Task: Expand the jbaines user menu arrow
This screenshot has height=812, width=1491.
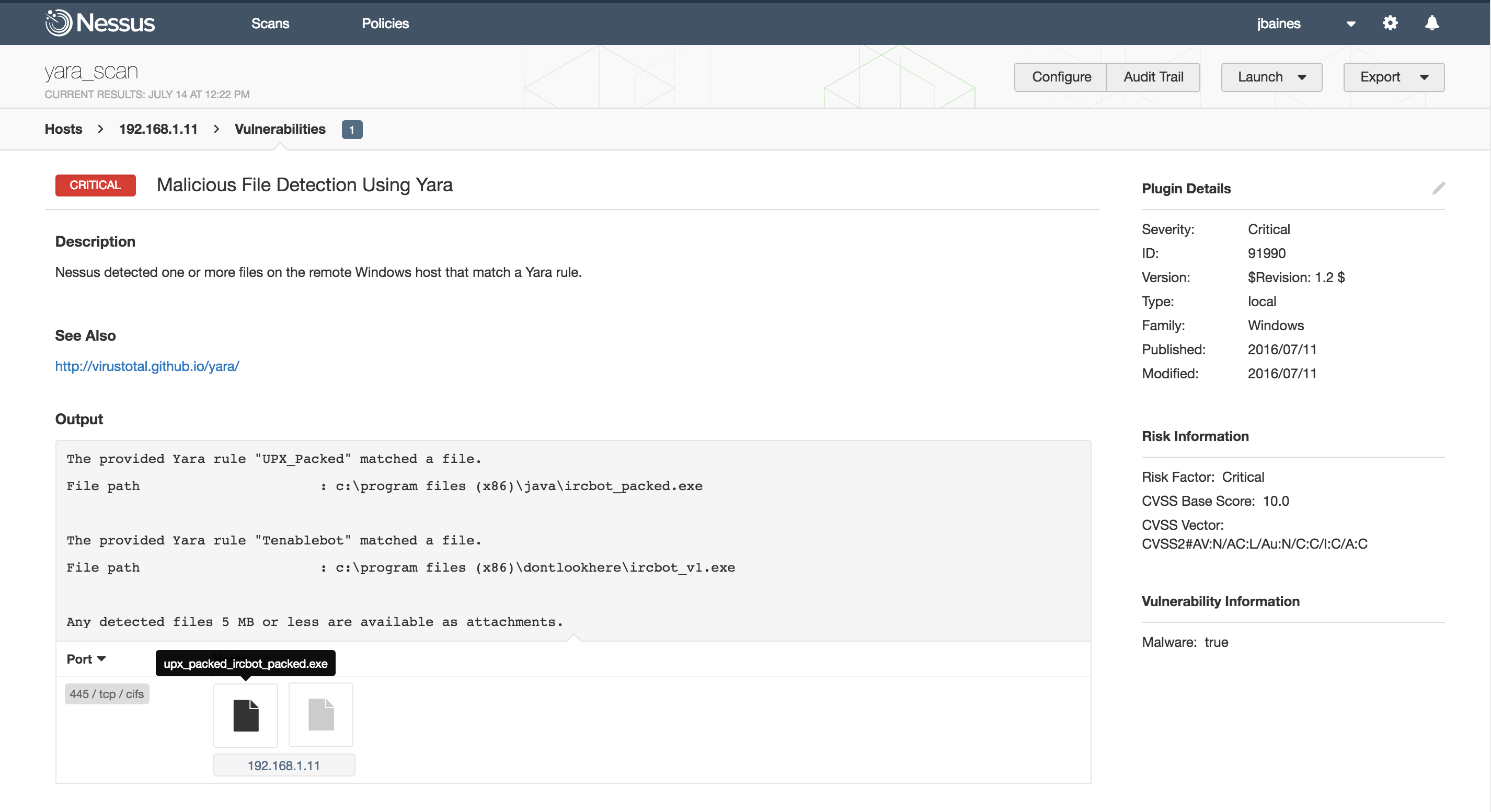Action: [1350, 24]
